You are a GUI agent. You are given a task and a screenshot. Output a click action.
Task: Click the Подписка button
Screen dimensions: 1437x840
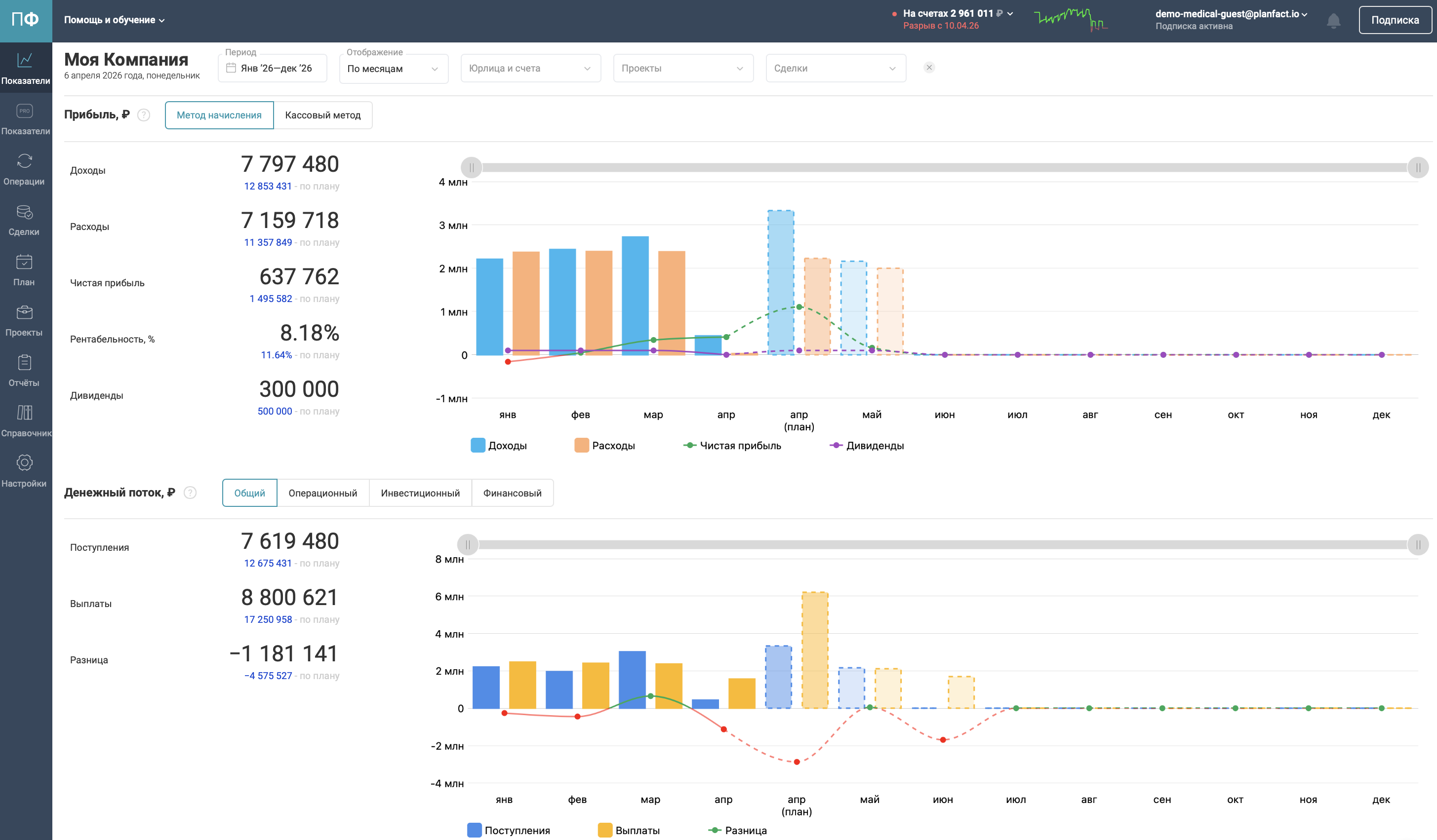1395,20
